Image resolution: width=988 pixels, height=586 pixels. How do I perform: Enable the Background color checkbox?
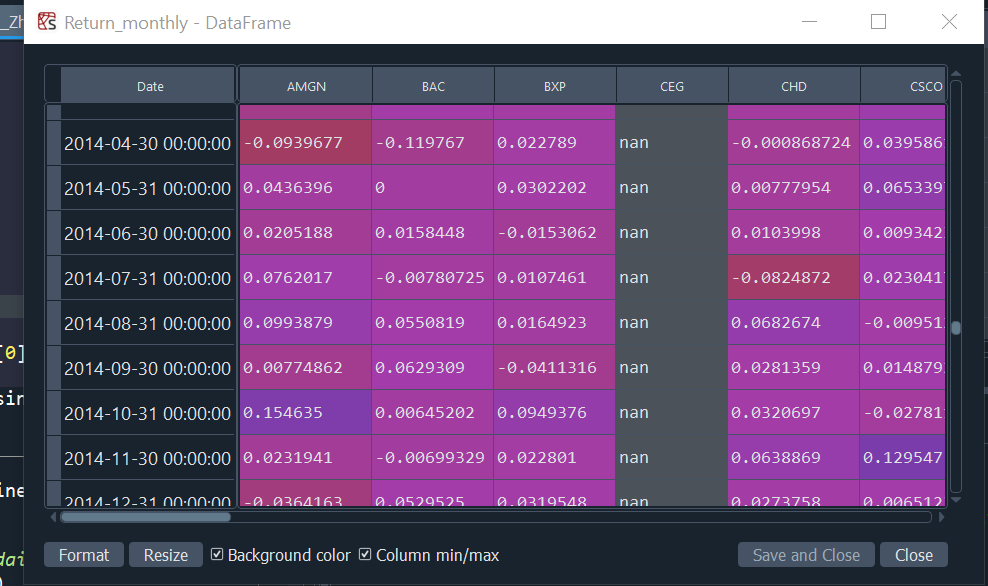[x=216, y=554]
